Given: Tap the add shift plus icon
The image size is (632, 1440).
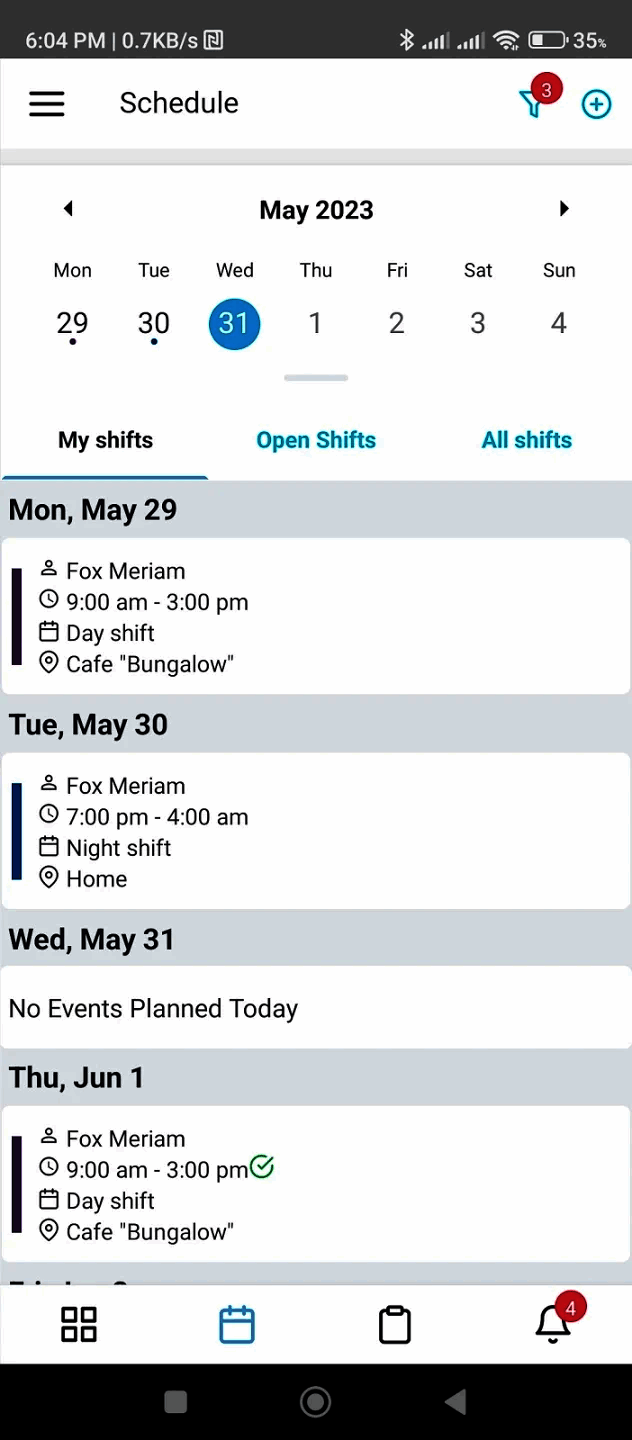Looking at the screenshot, I should pos(596,104).
